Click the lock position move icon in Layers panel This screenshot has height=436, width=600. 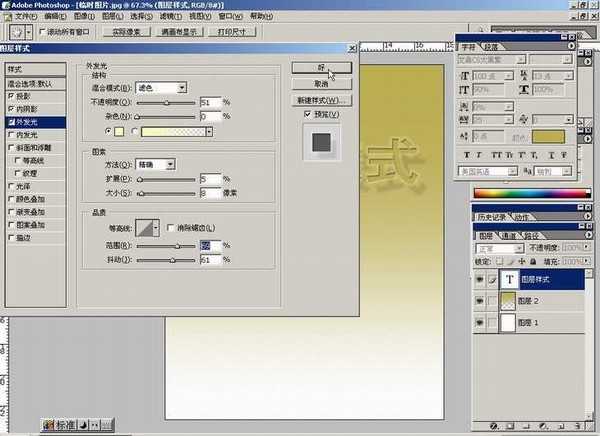click(x=522, y=261)
